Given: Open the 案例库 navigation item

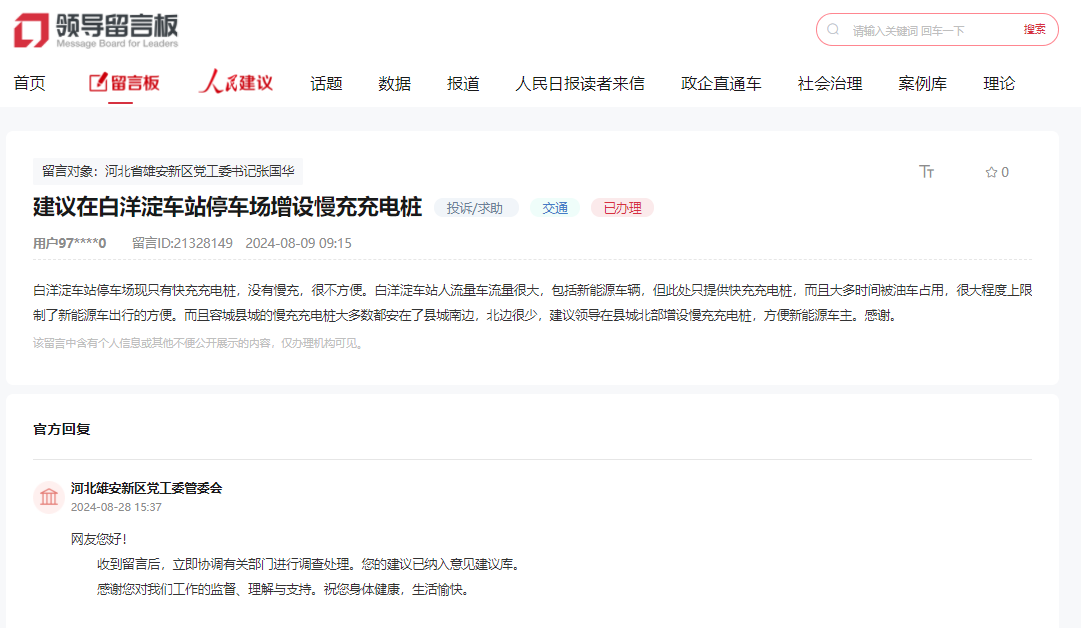Looking at the screenshot, I should point(922,83).
